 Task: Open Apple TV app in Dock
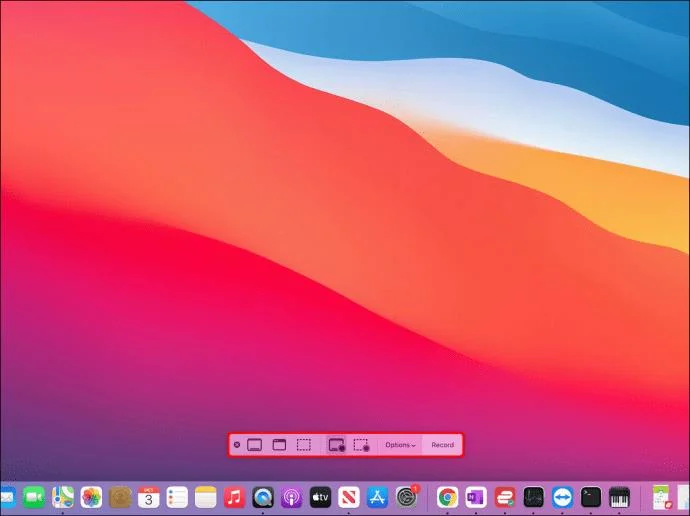(x=320, y=497)
